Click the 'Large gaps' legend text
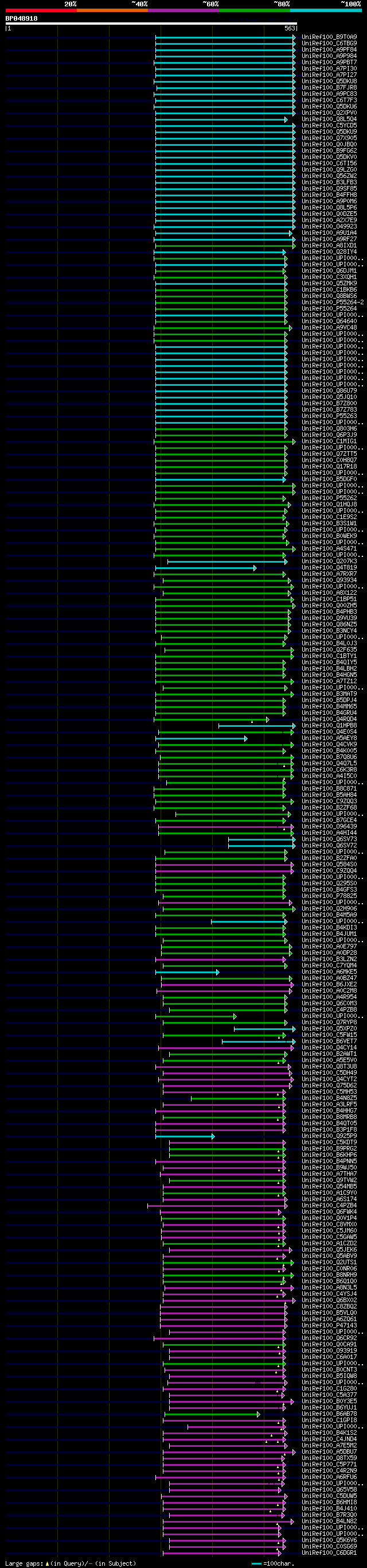 coord(24,1563)
